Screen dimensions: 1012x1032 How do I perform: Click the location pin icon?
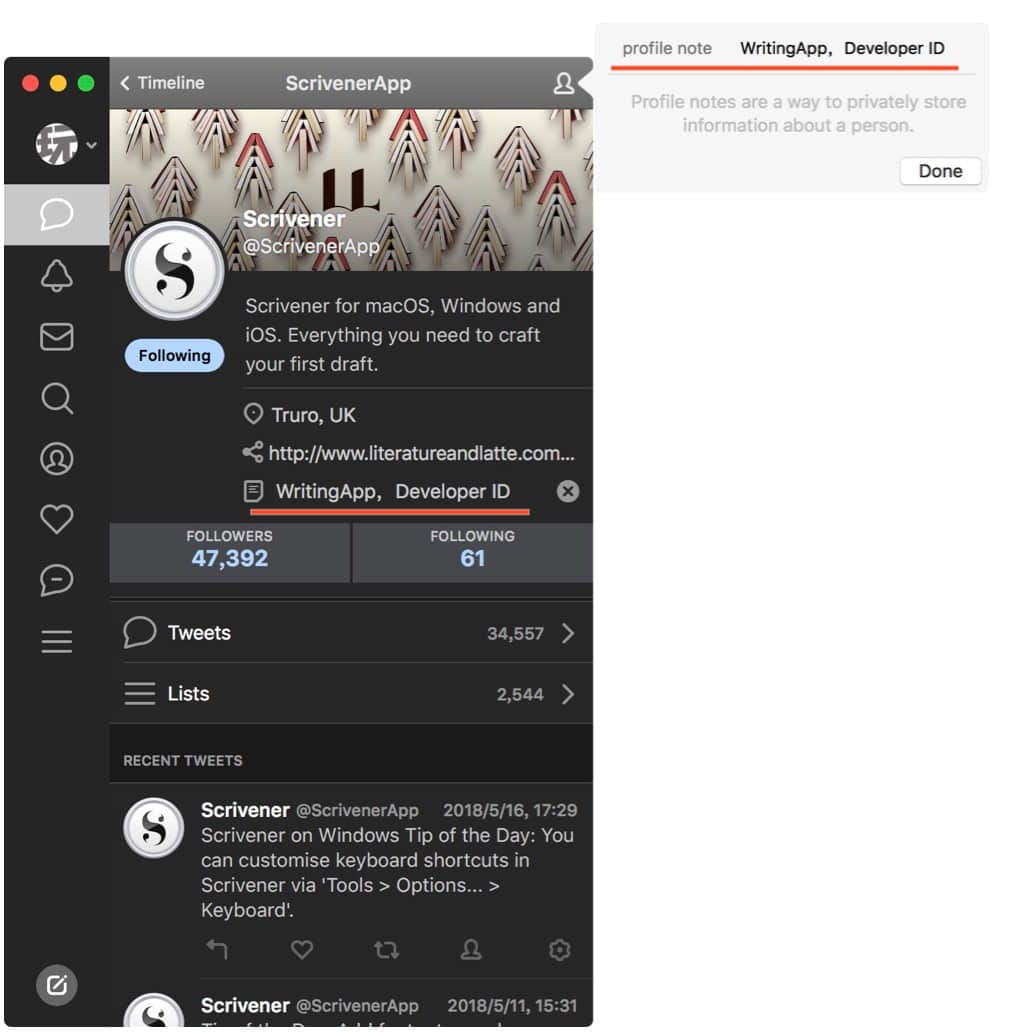(x=253, y=414)
